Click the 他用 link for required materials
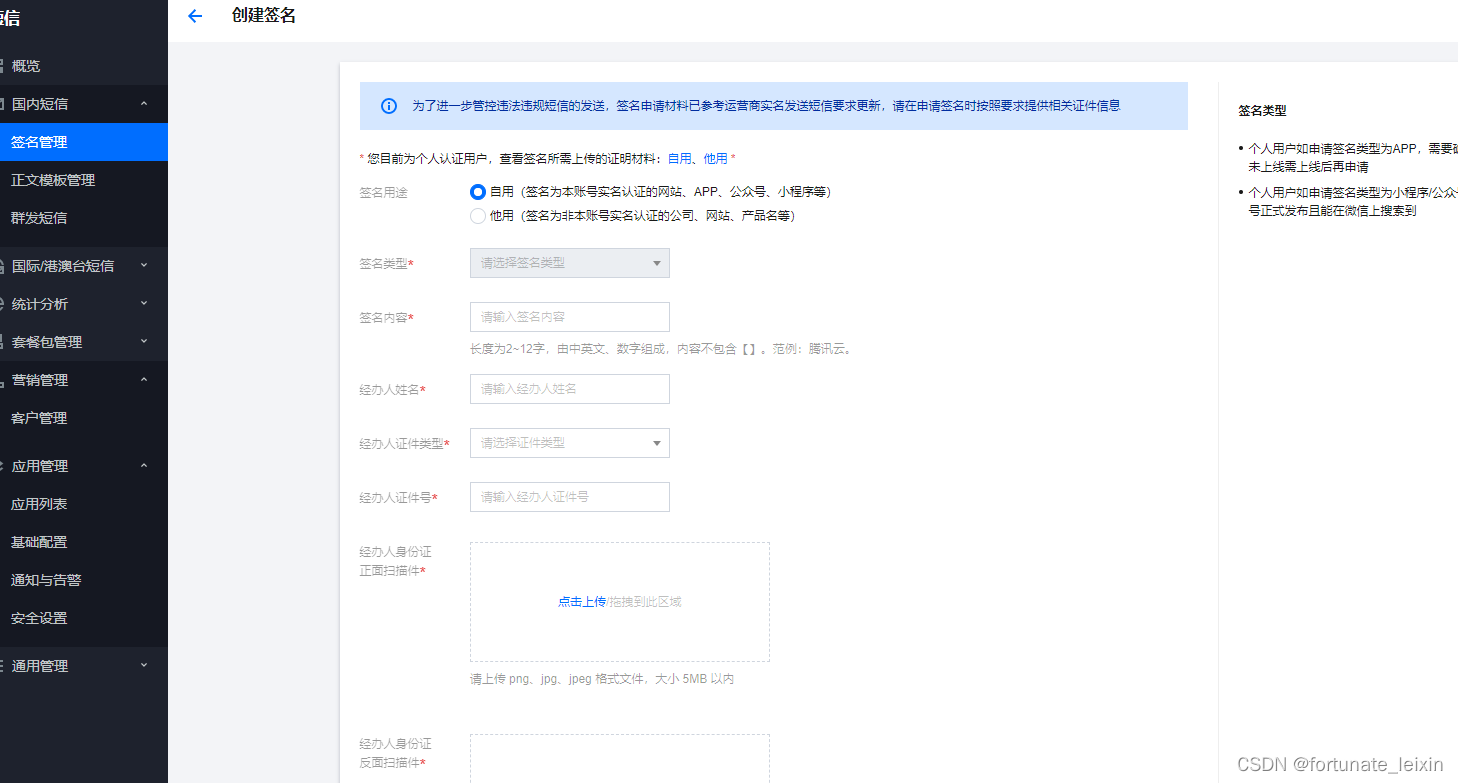Viewport: 1458px width, 783px height. tap(716, 159)
